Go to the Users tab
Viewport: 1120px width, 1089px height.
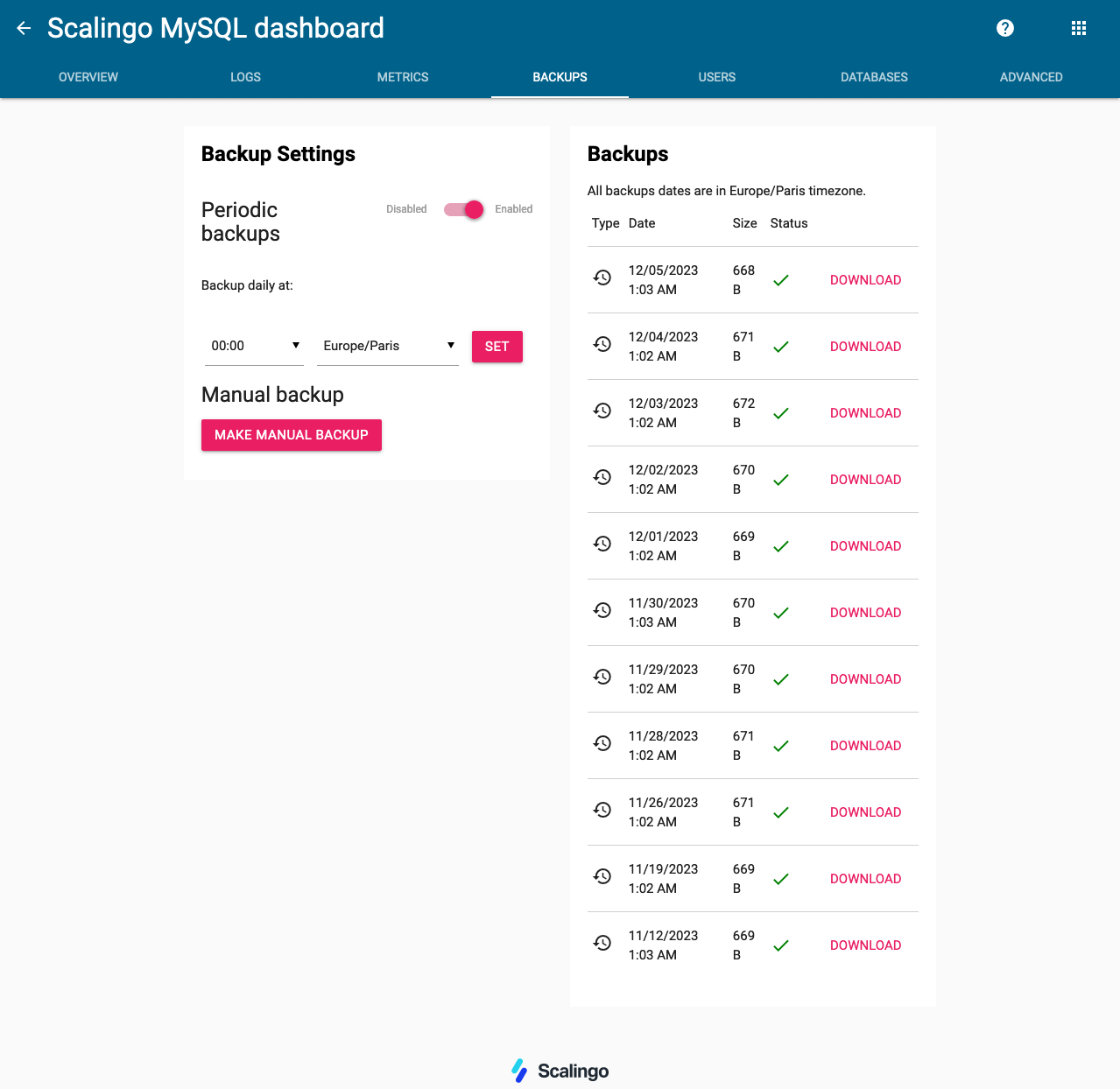717,77
